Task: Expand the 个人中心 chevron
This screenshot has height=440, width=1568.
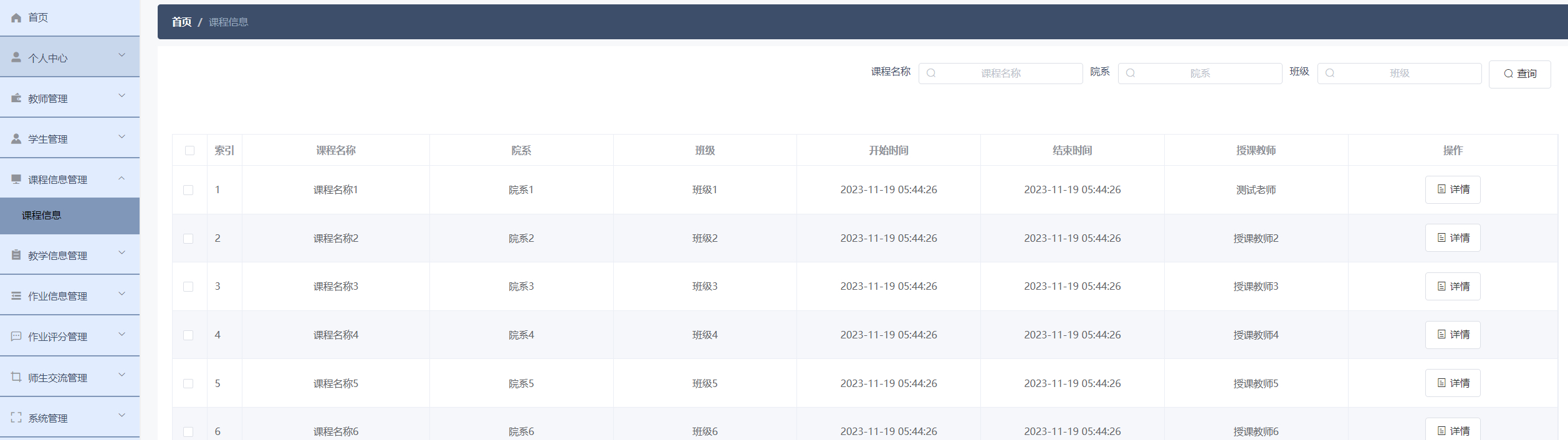Action: (122, 55)
